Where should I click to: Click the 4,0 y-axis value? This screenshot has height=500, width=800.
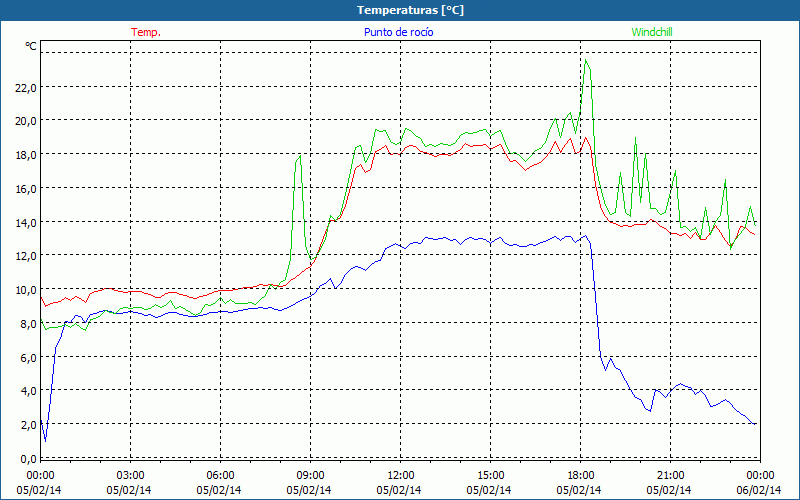pos(28,391)
